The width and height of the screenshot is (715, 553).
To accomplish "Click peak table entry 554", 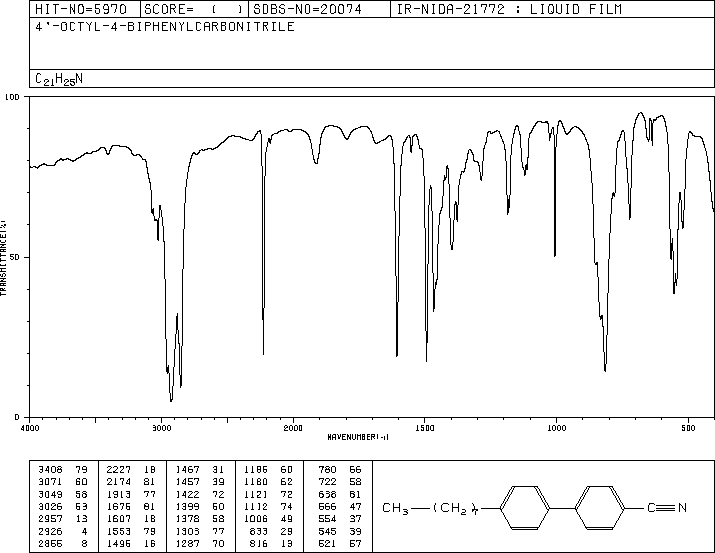I will [327, 519].
